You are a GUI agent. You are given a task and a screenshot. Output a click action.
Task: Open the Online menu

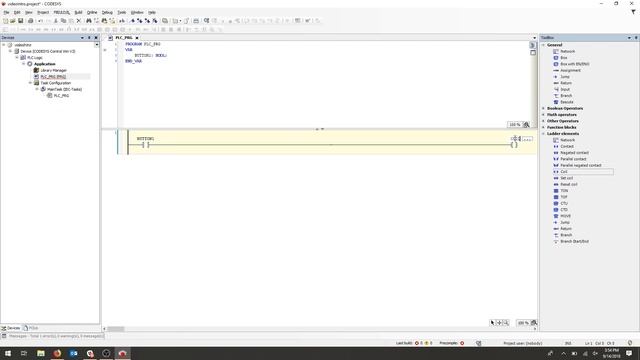click(x=92, y=13)
